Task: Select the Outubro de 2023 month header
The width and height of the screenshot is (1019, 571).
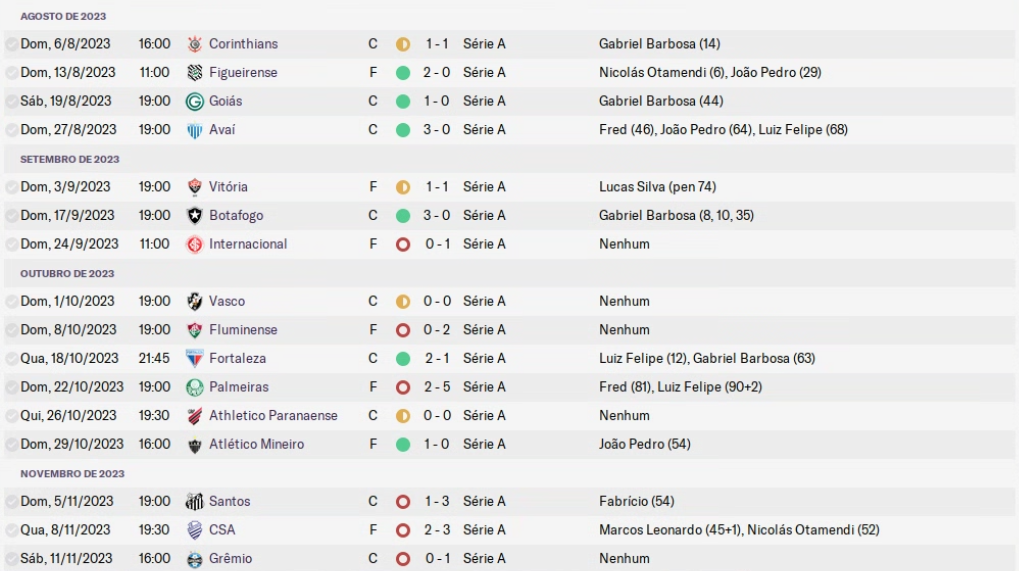Action: tap(67, 273)
